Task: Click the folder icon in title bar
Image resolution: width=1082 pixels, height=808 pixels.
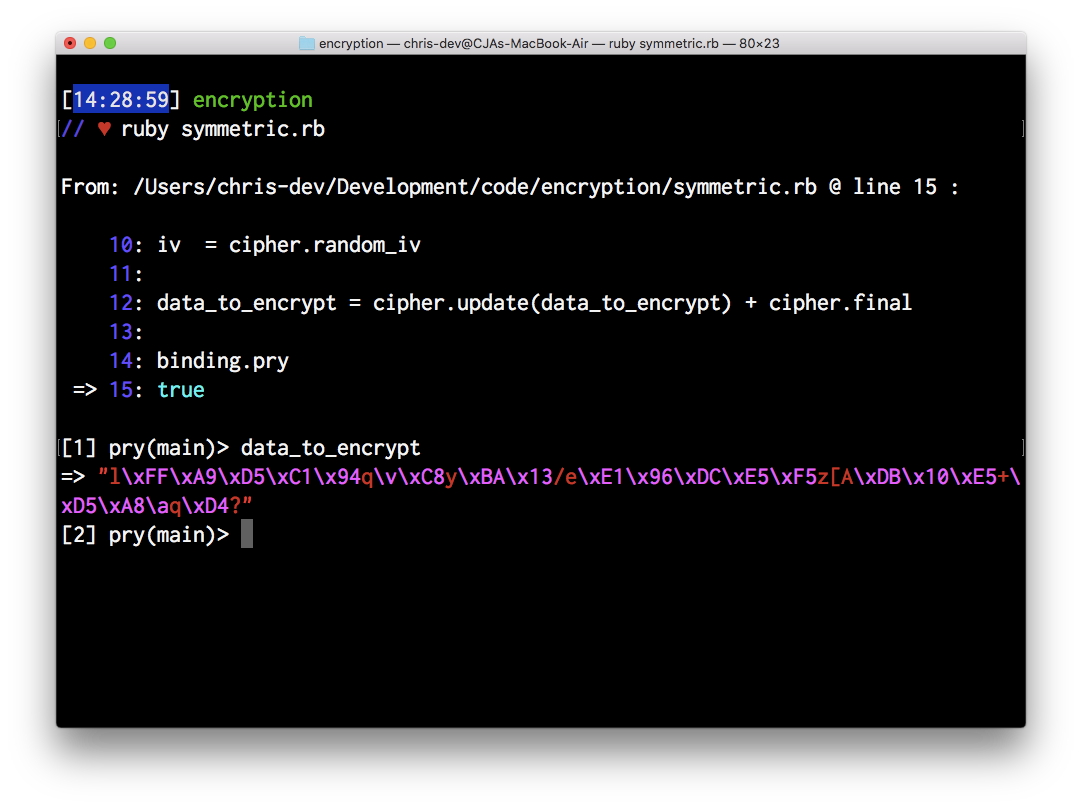Action: click(306, 43)
